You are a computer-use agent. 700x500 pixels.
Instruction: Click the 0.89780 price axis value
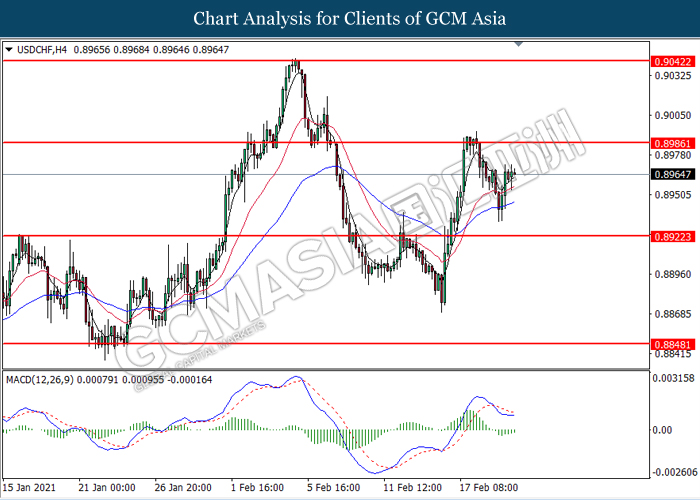(673, 155)
